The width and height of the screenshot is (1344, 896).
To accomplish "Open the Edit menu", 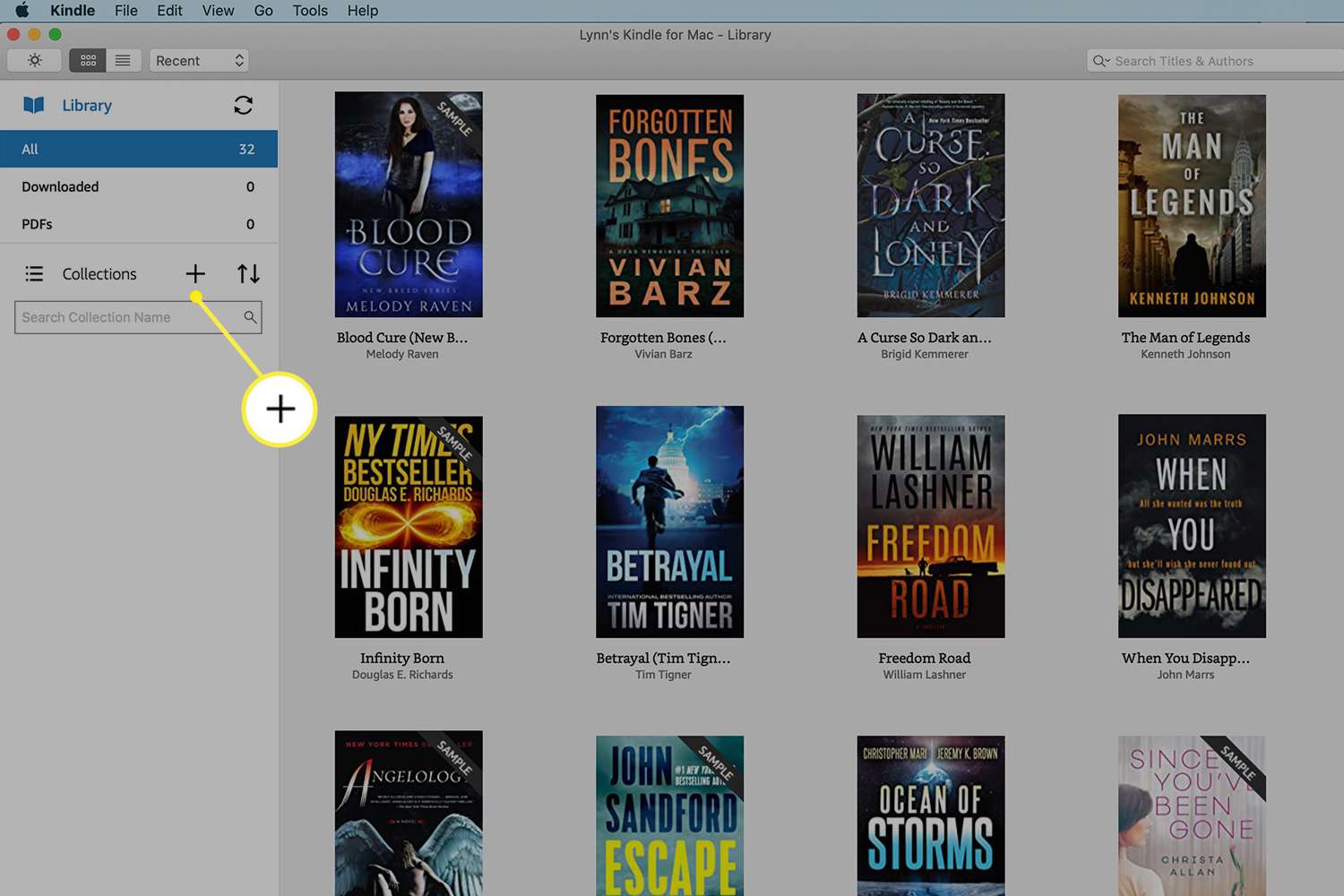I will click(x=169, y=11).
